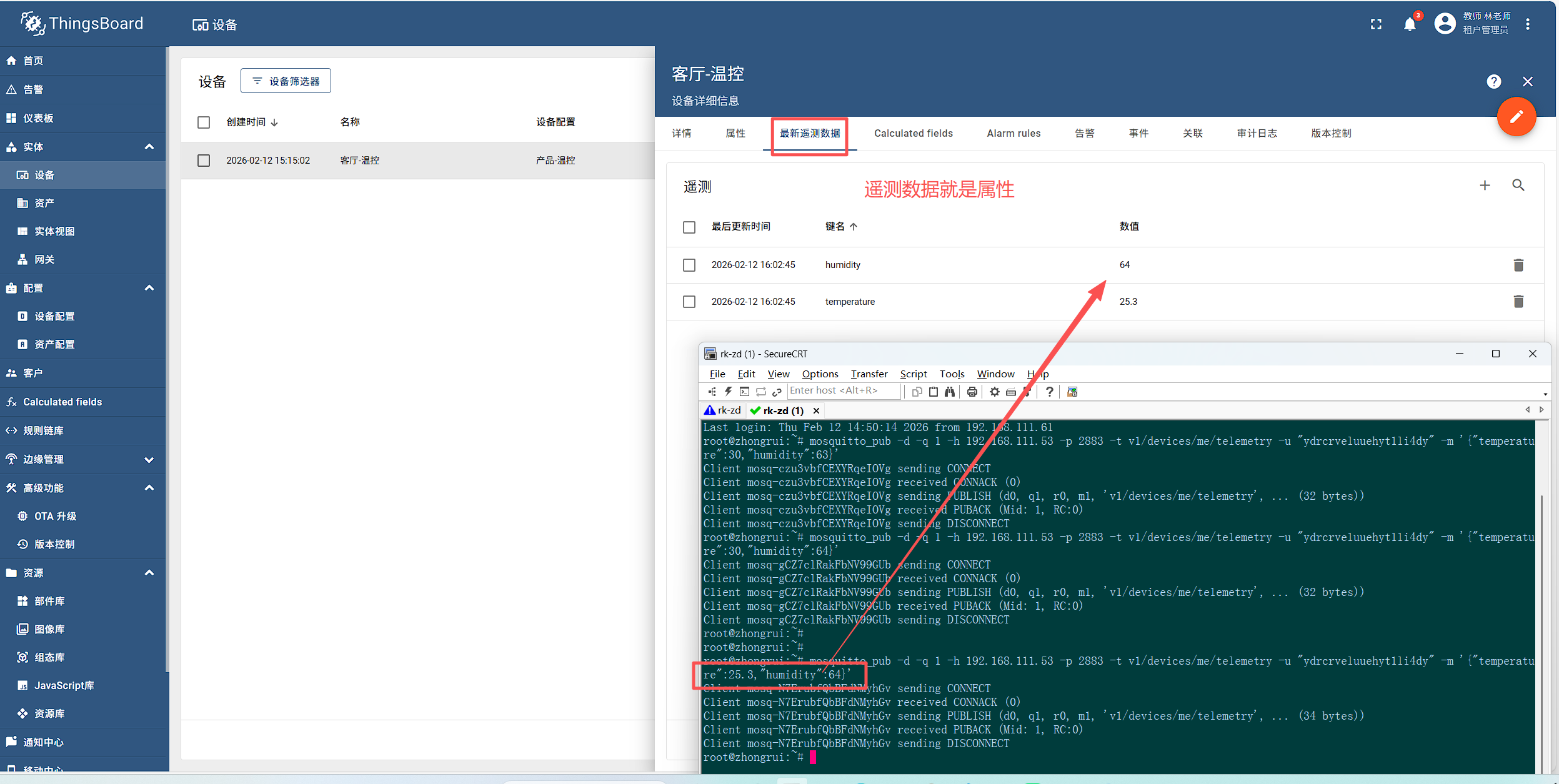This screenshot has height=784, width=1559.
Task: Collapse the 实体 sidebar section
Action: (149, 147)
